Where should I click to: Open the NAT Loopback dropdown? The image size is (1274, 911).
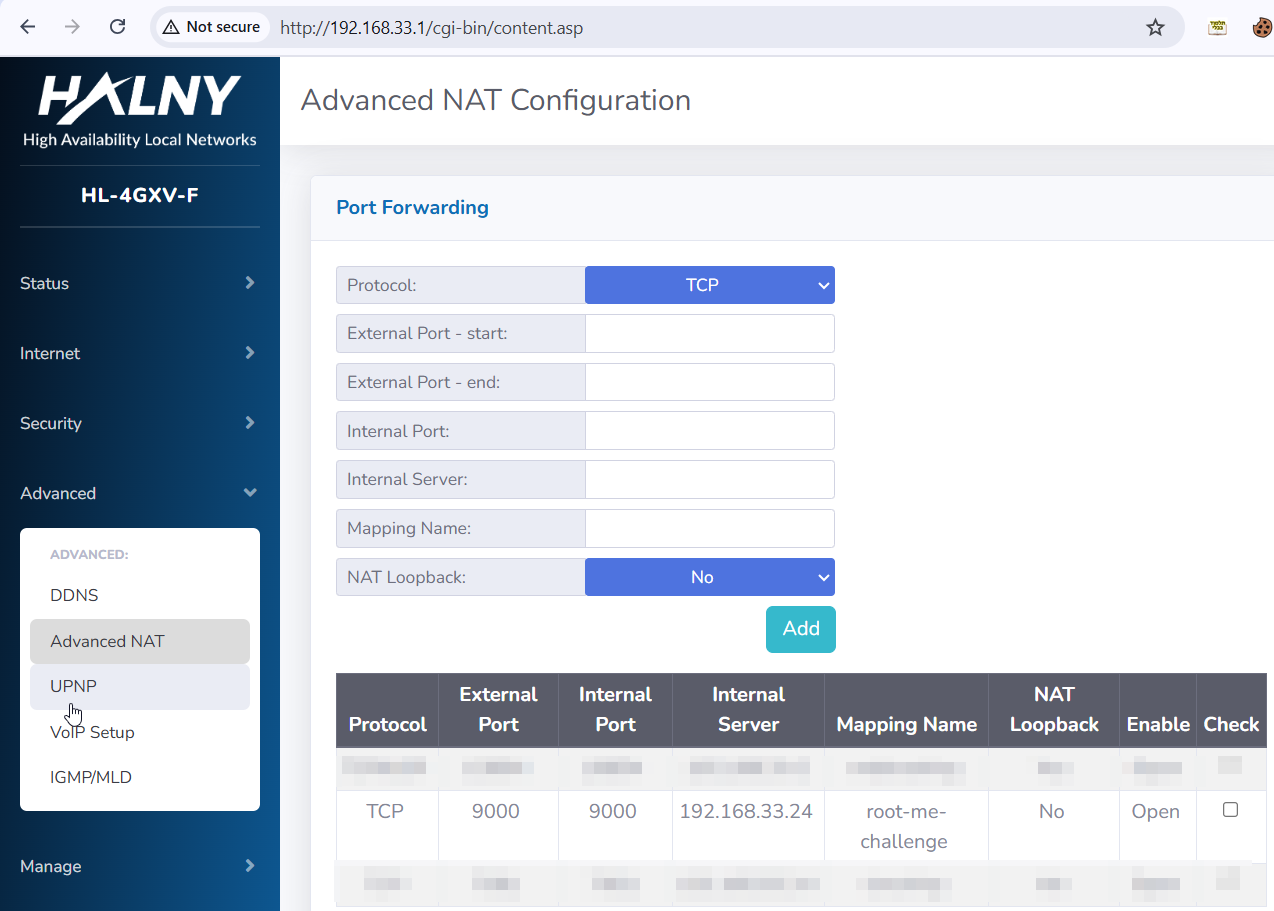709,577
